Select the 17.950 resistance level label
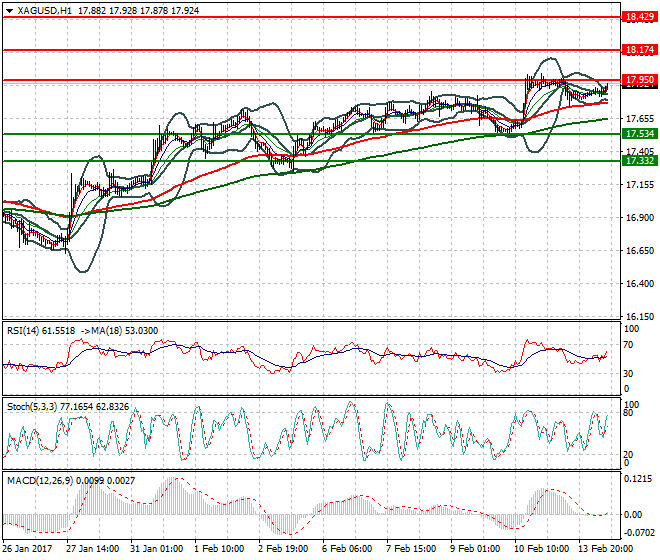The image size is (660, 560). [x=640, y=80]
